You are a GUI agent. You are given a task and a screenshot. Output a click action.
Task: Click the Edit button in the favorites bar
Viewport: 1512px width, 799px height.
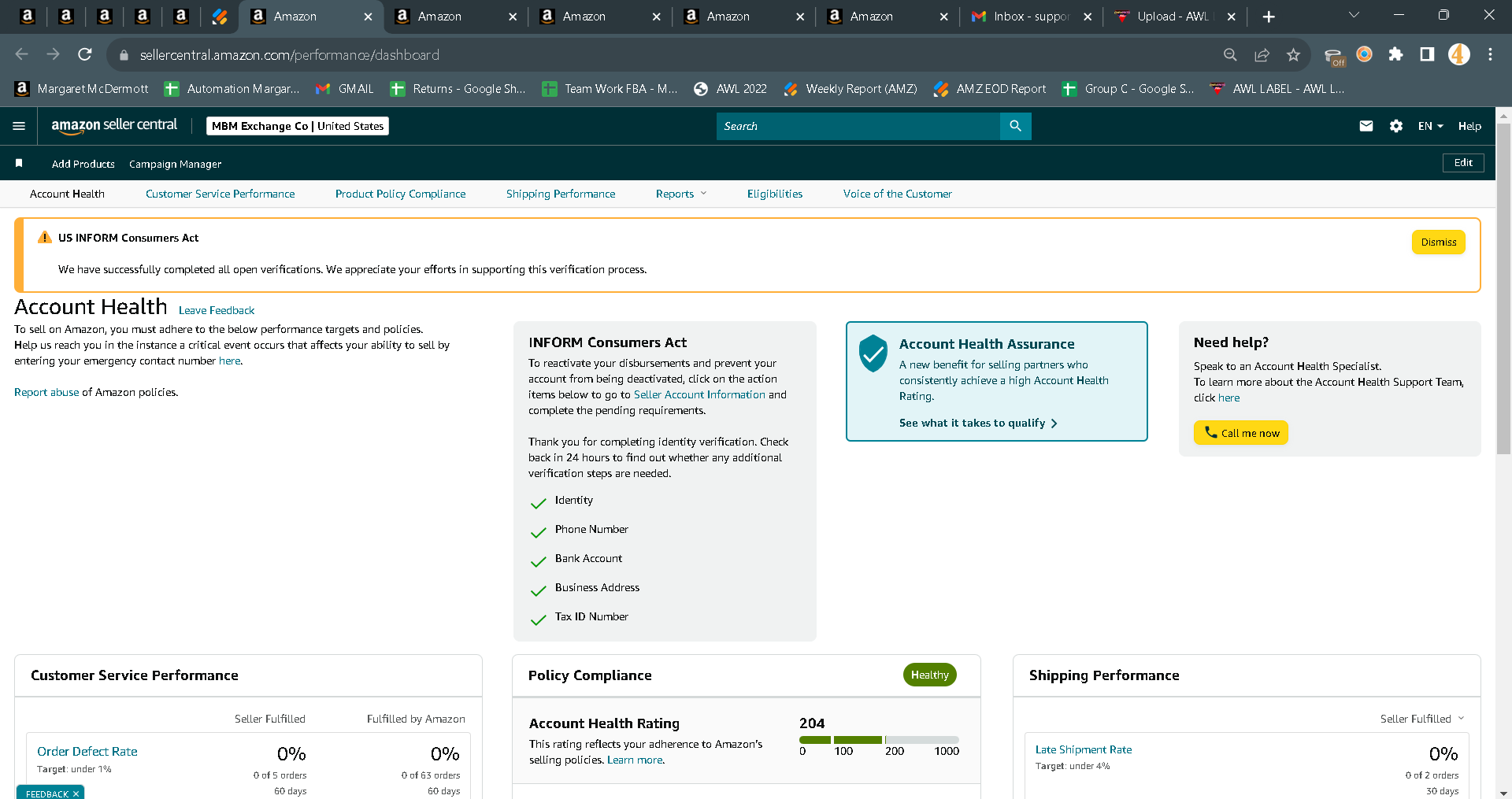click(1463, 163)
